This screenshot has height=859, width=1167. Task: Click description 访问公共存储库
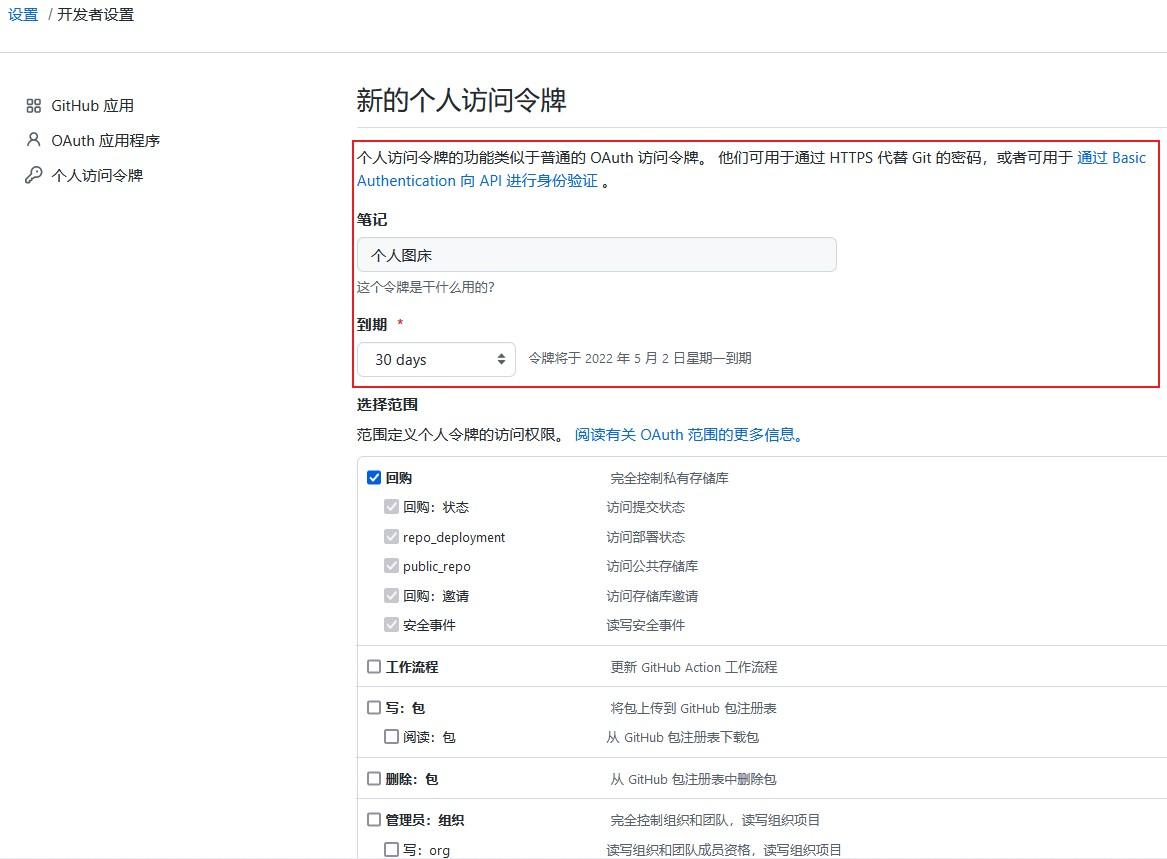(652, 566)
